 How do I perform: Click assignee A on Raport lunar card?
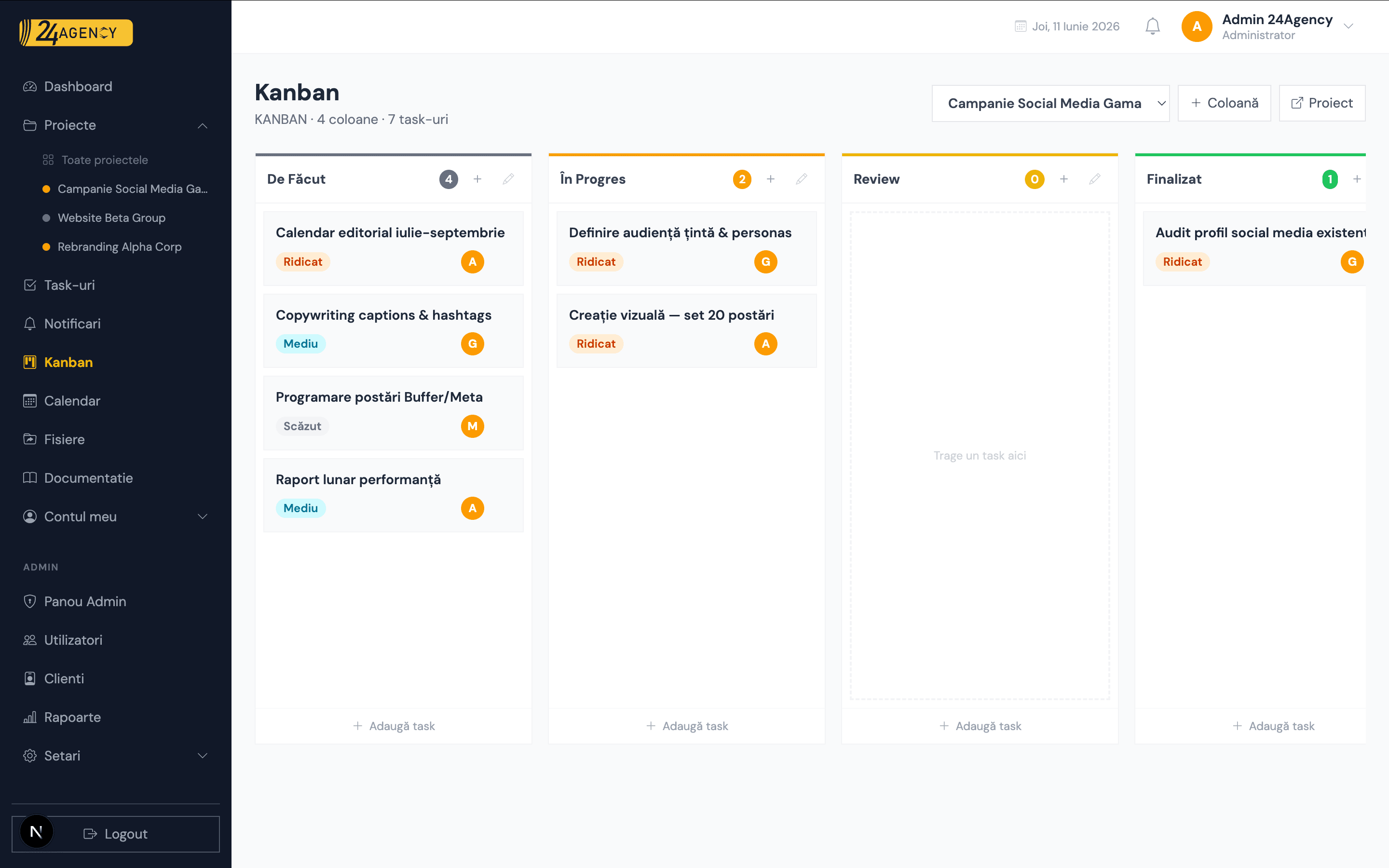[x=472, y=508]
